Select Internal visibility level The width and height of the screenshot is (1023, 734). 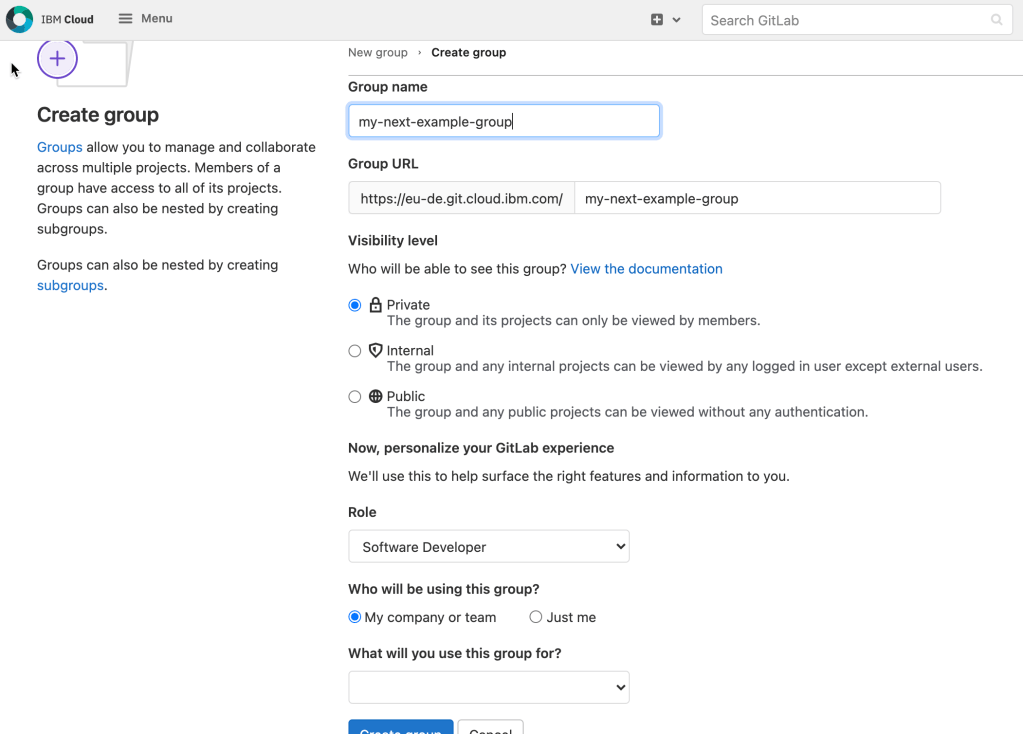click(x=355, y=351)
